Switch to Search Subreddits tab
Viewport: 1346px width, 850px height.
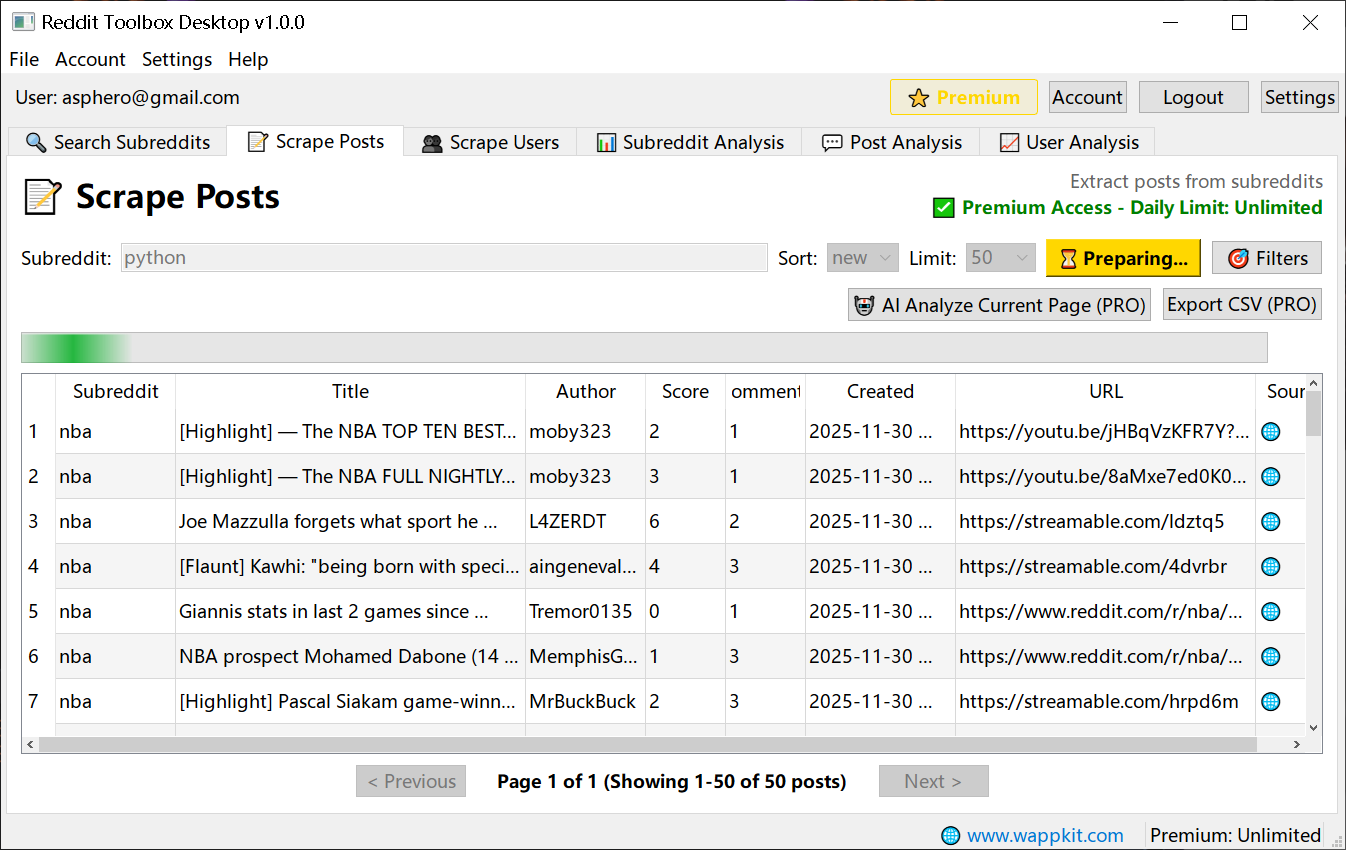[x=118, y=142]
